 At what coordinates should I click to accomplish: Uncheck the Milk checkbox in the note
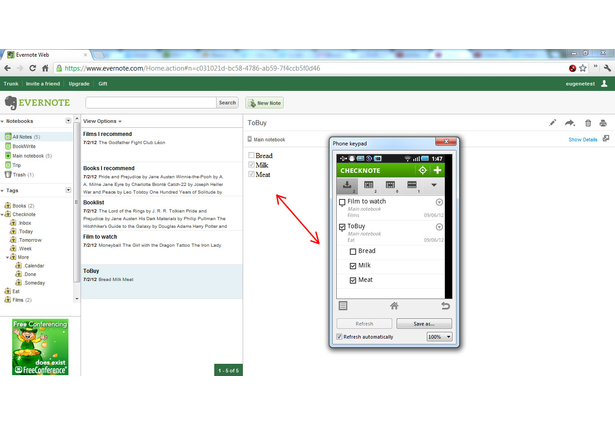pyautogui.click(x=251, y=165)
